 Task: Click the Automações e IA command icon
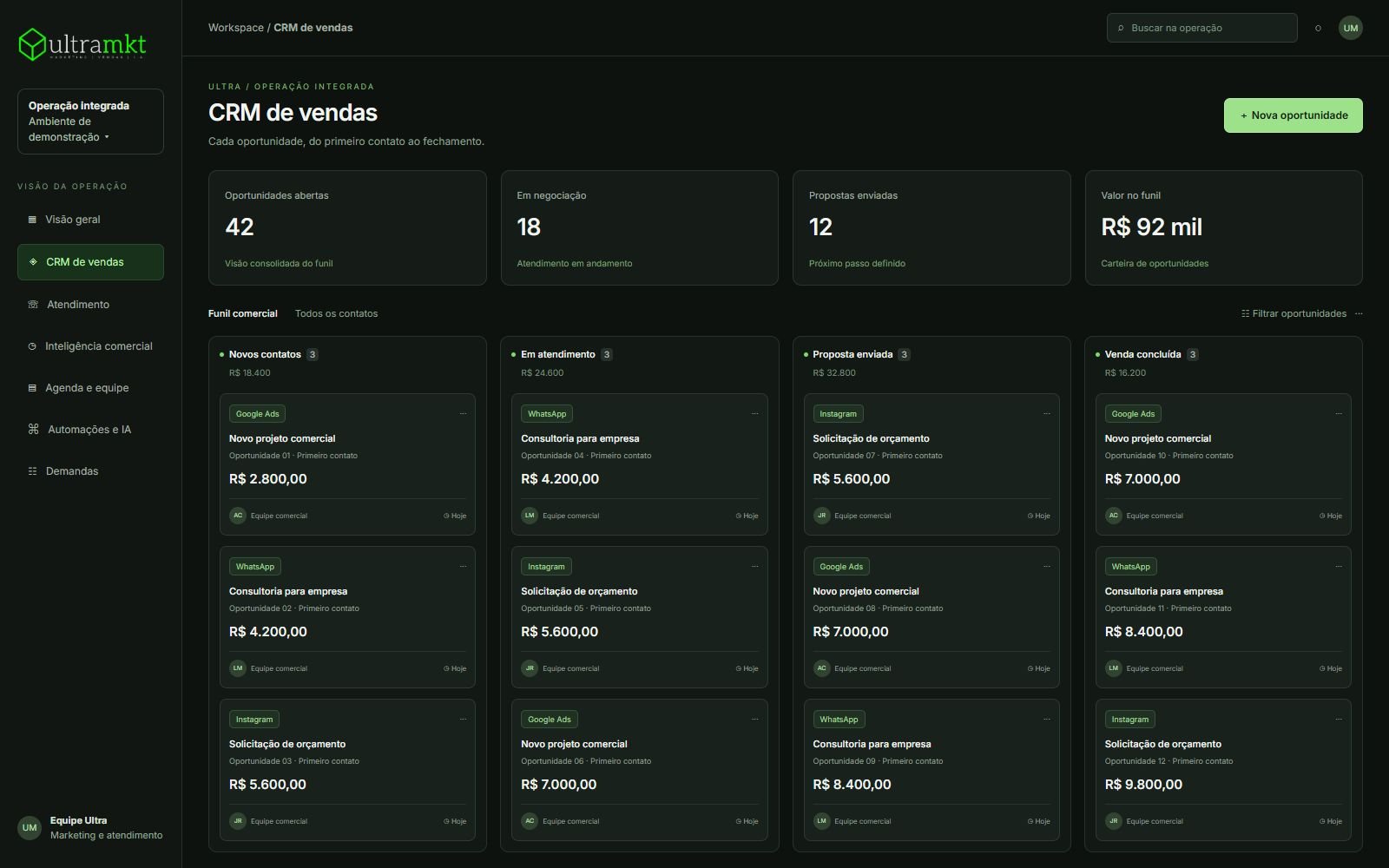34,430
